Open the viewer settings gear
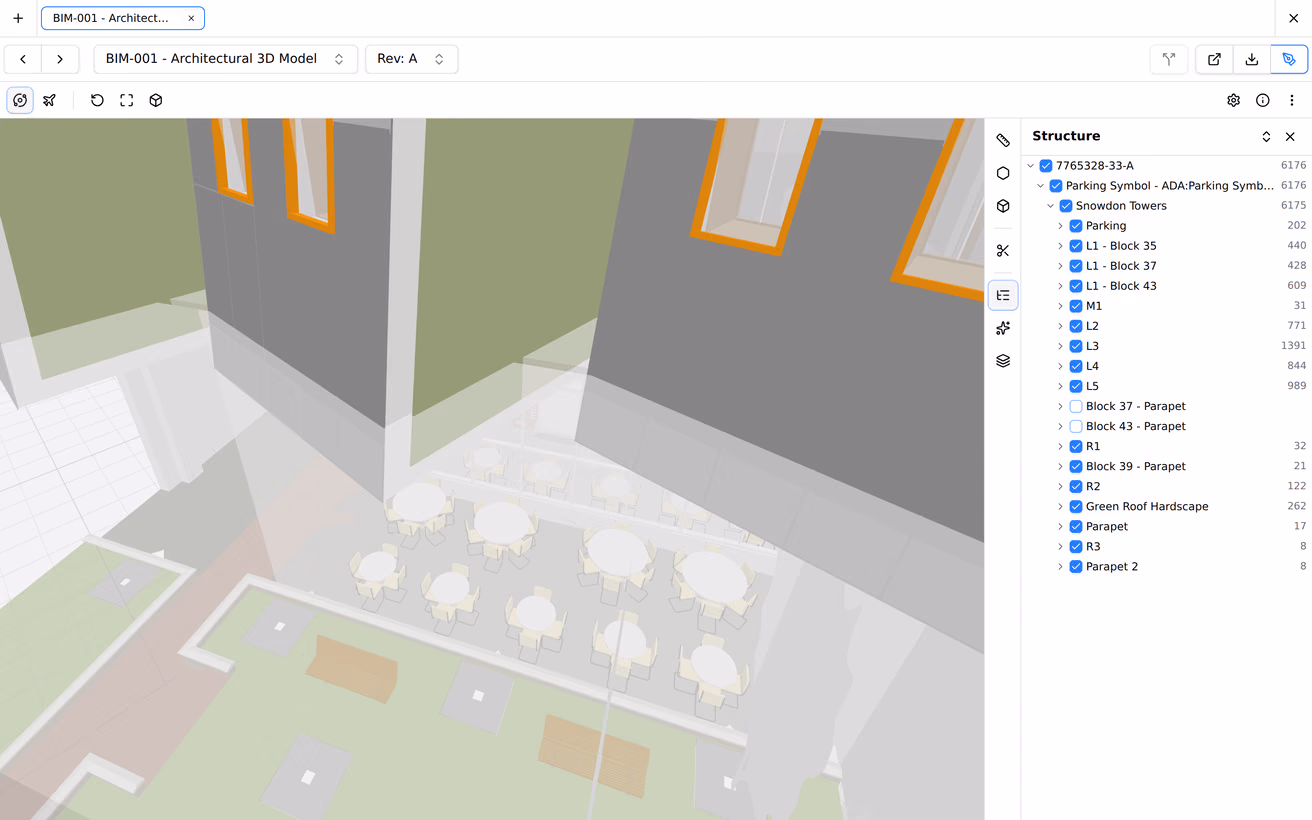This screenshot has width=1312, height=820. [x=1234, y=100]
